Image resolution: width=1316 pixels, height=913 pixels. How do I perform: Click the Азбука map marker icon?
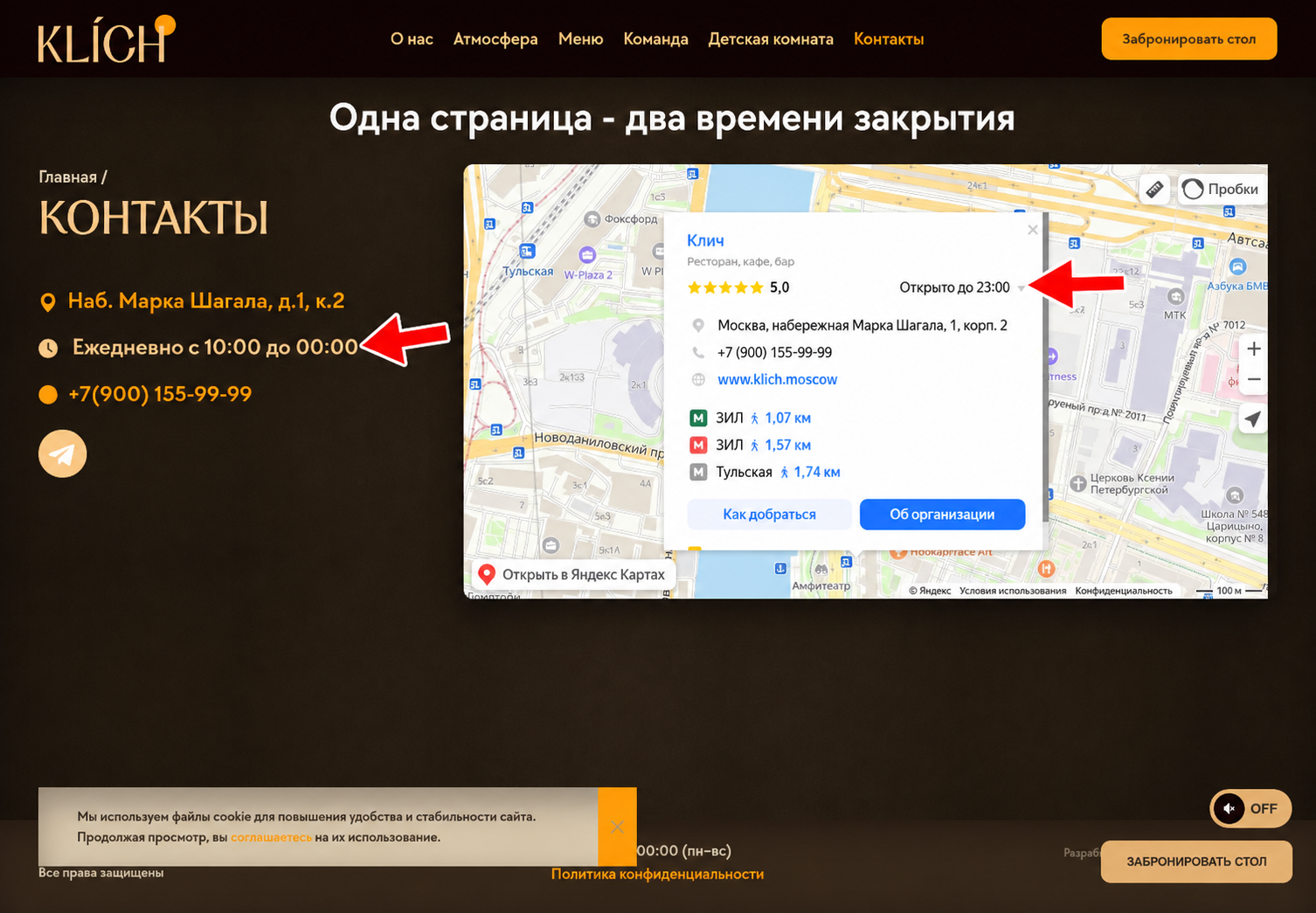(x=1237, y=266)
